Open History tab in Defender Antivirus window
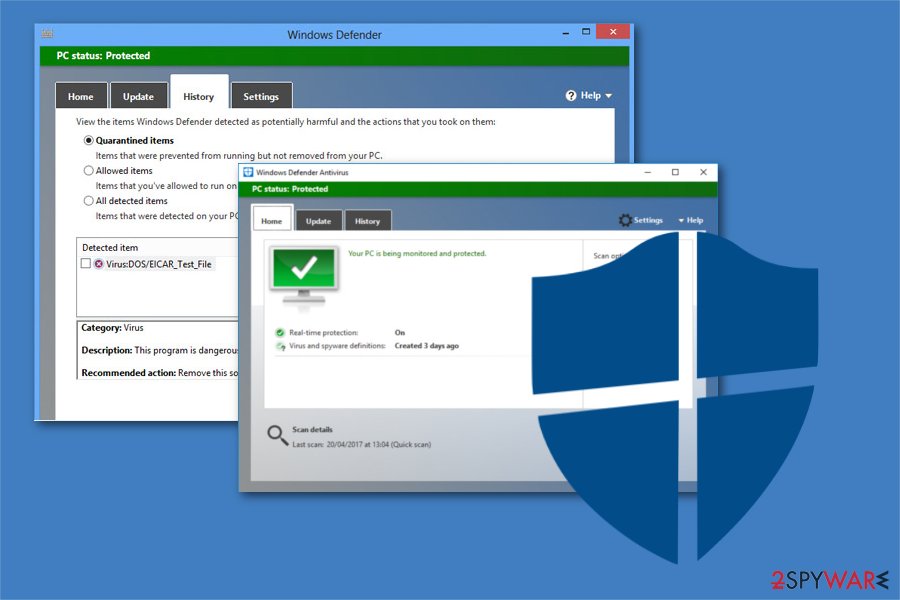This screenshot has width=900, height=600. 367,221
